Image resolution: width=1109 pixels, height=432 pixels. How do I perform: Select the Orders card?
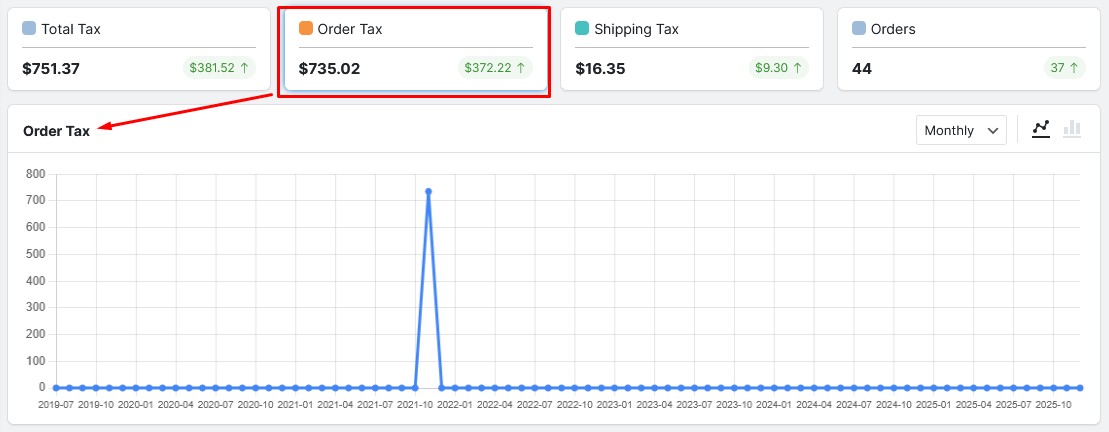pos(967,49)
